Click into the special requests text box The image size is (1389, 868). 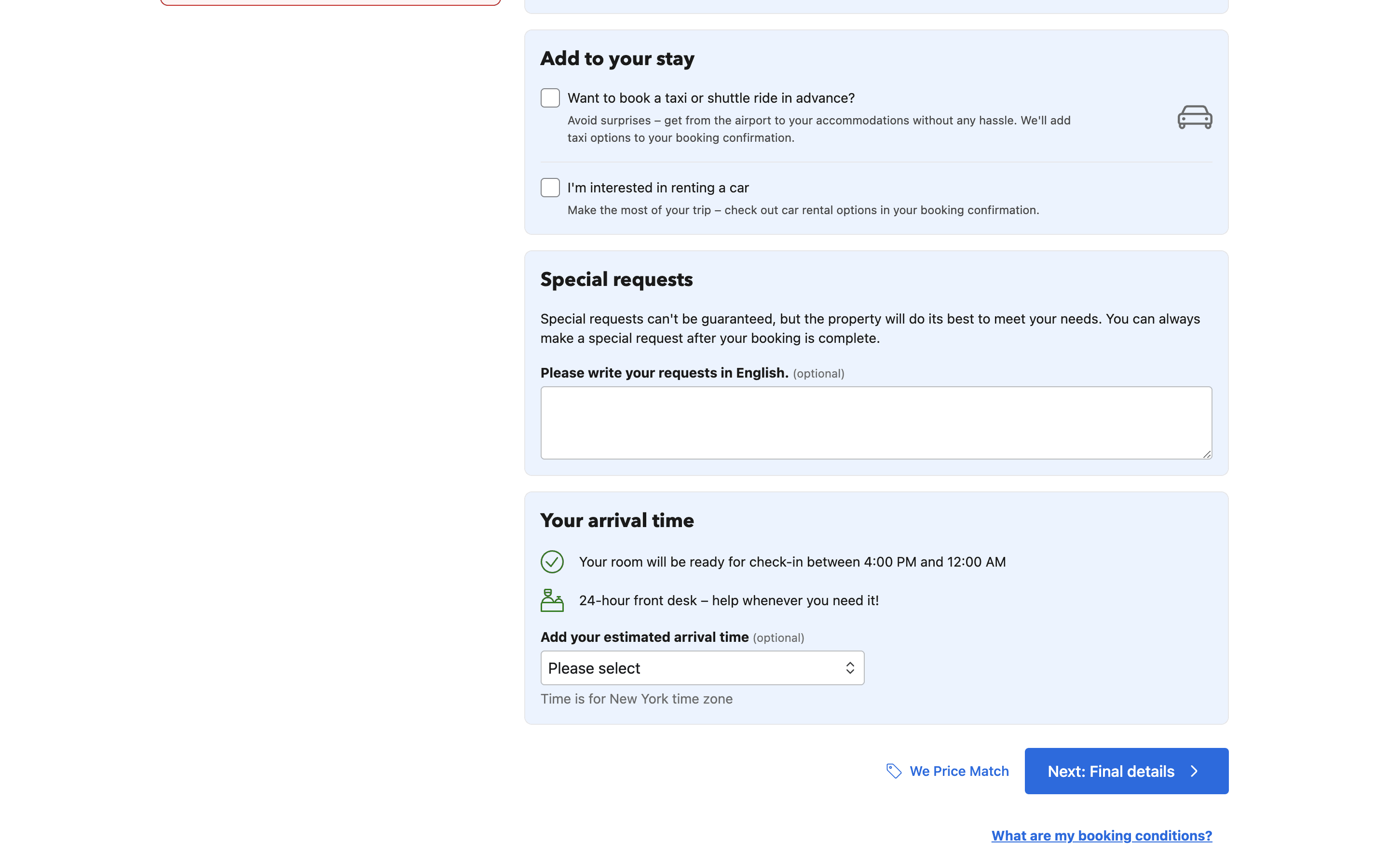click(x=875, y=422)
